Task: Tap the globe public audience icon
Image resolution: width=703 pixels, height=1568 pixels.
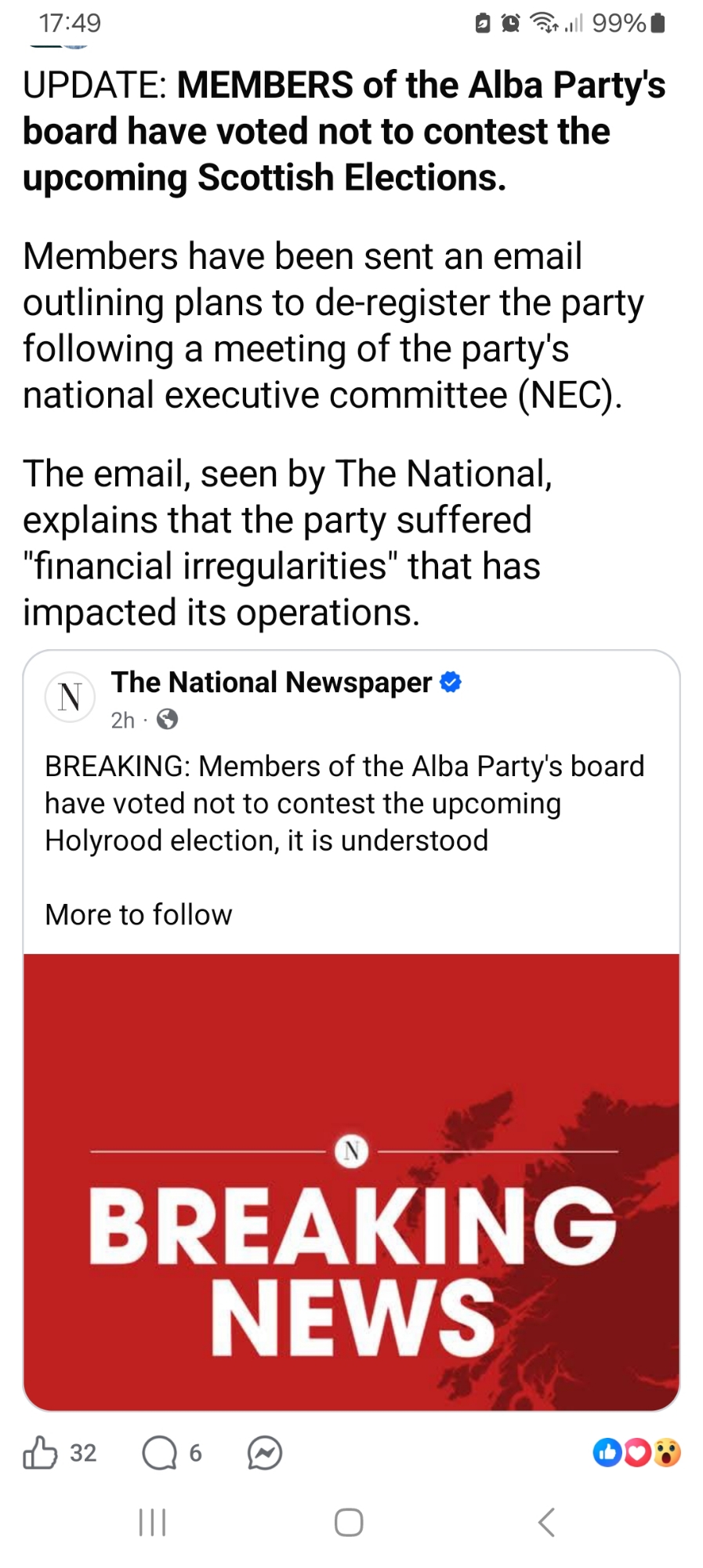Action: [167, 719]
